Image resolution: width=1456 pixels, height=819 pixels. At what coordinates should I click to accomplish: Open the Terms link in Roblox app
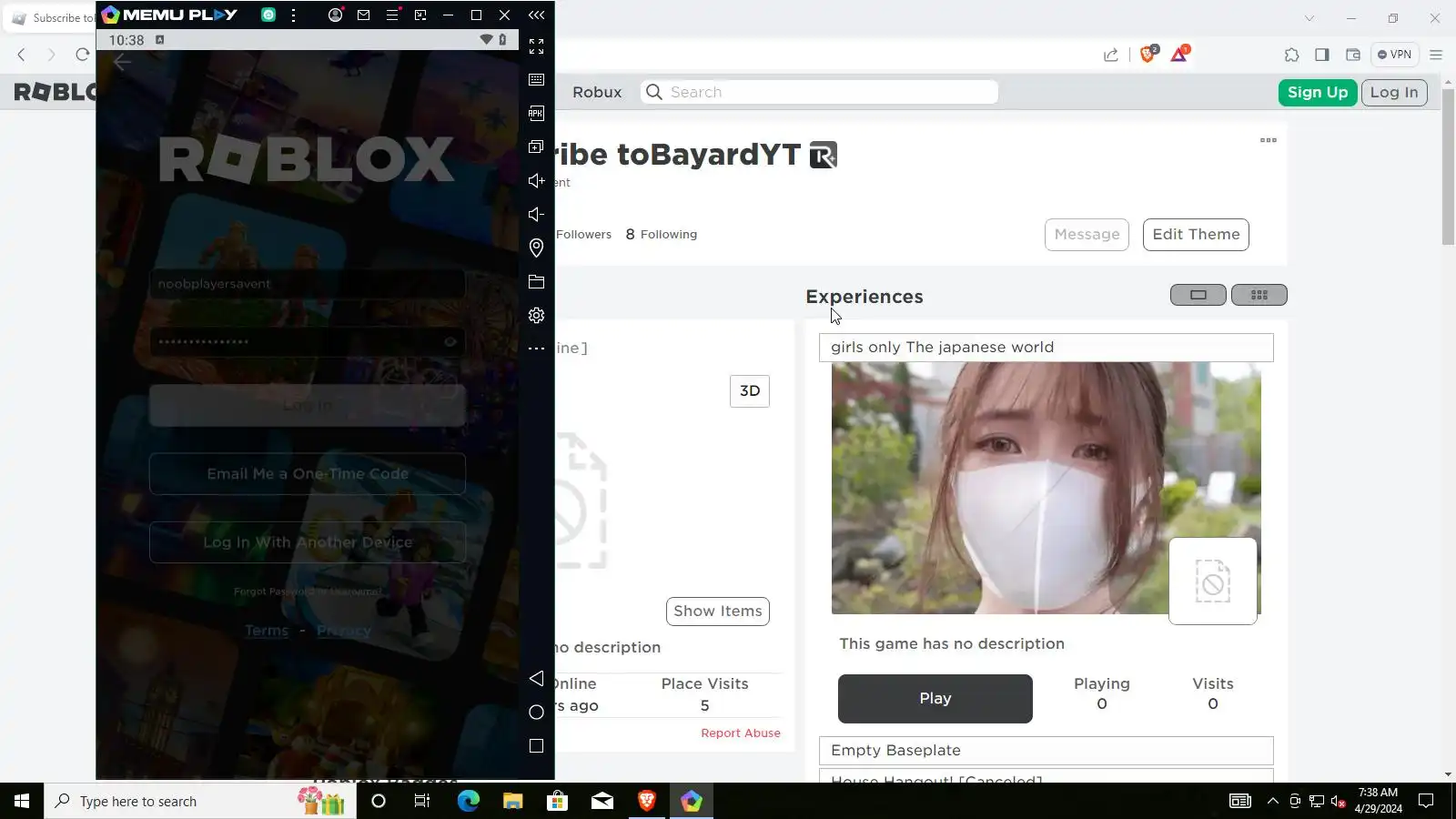[267, 631]
